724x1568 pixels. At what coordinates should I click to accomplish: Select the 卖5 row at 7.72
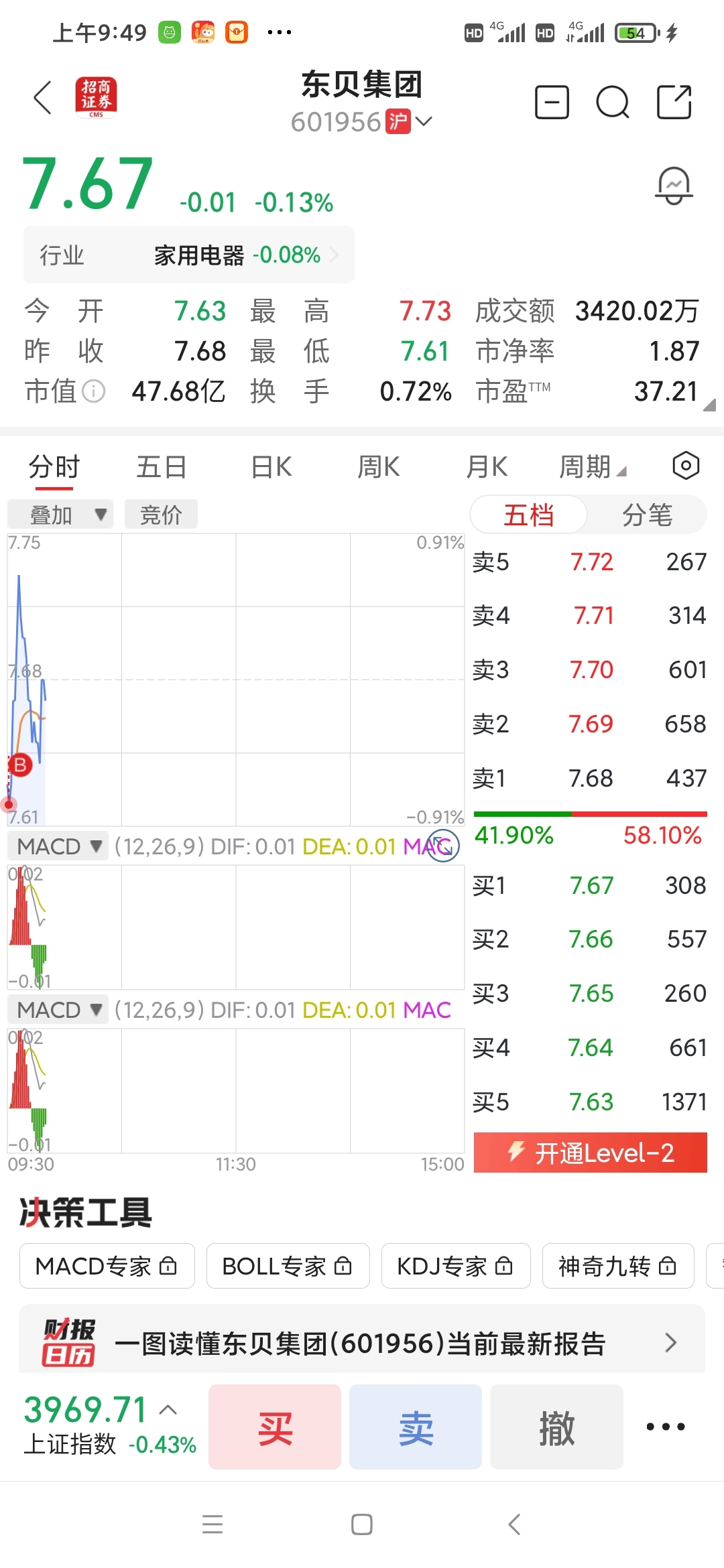pos(590,562)
